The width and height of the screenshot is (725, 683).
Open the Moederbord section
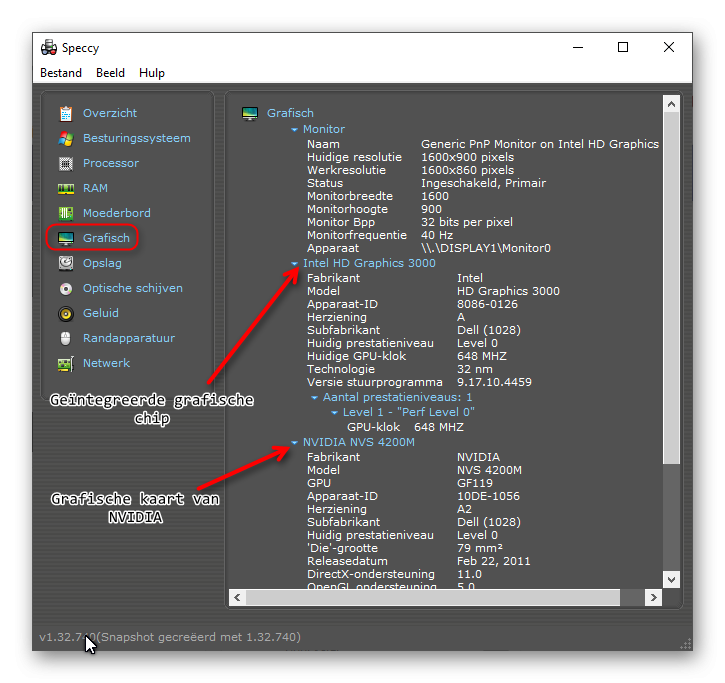pos(117,213)
